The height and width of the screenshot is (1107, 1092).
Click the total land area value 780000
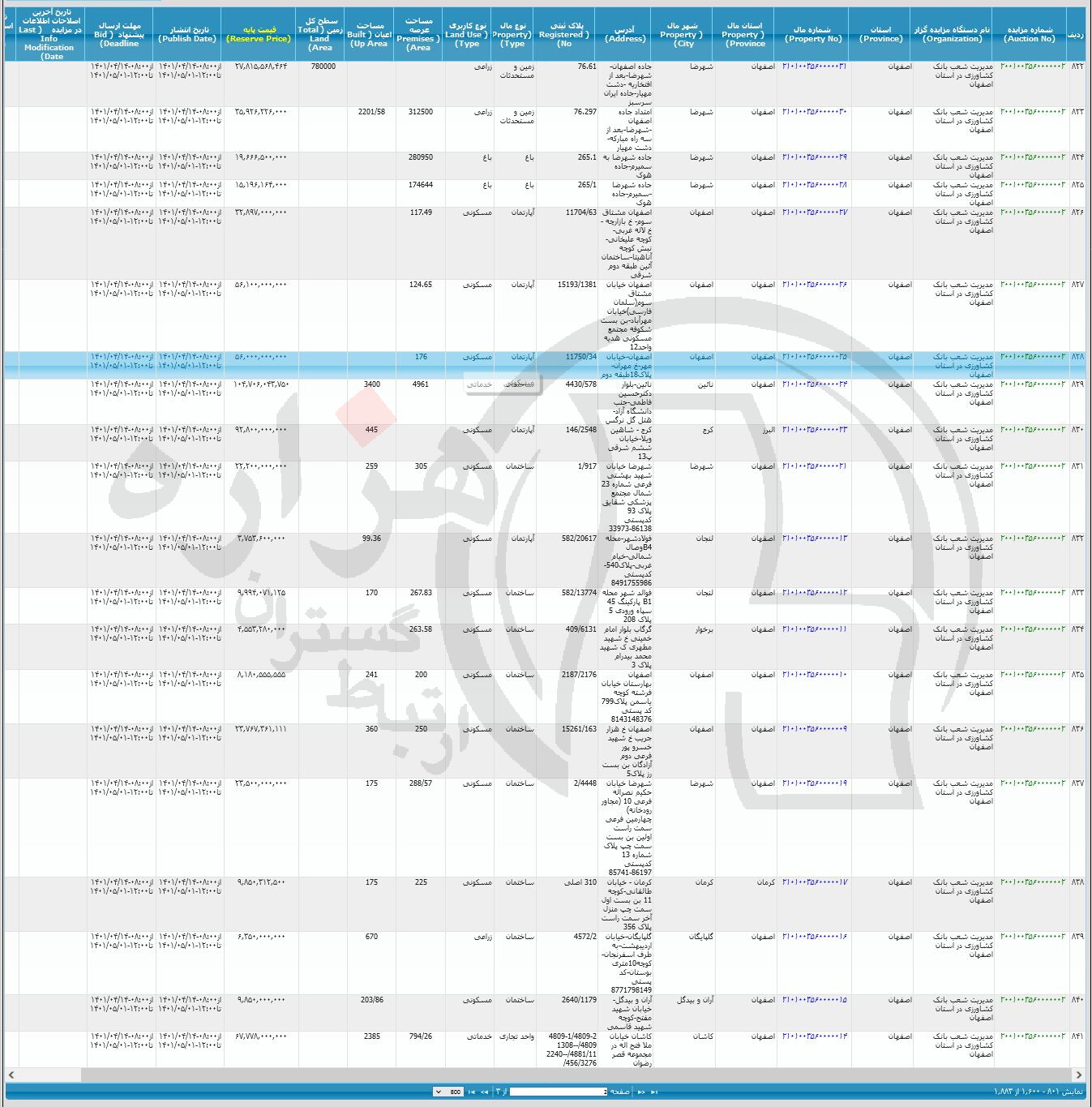tap(323, 67)
